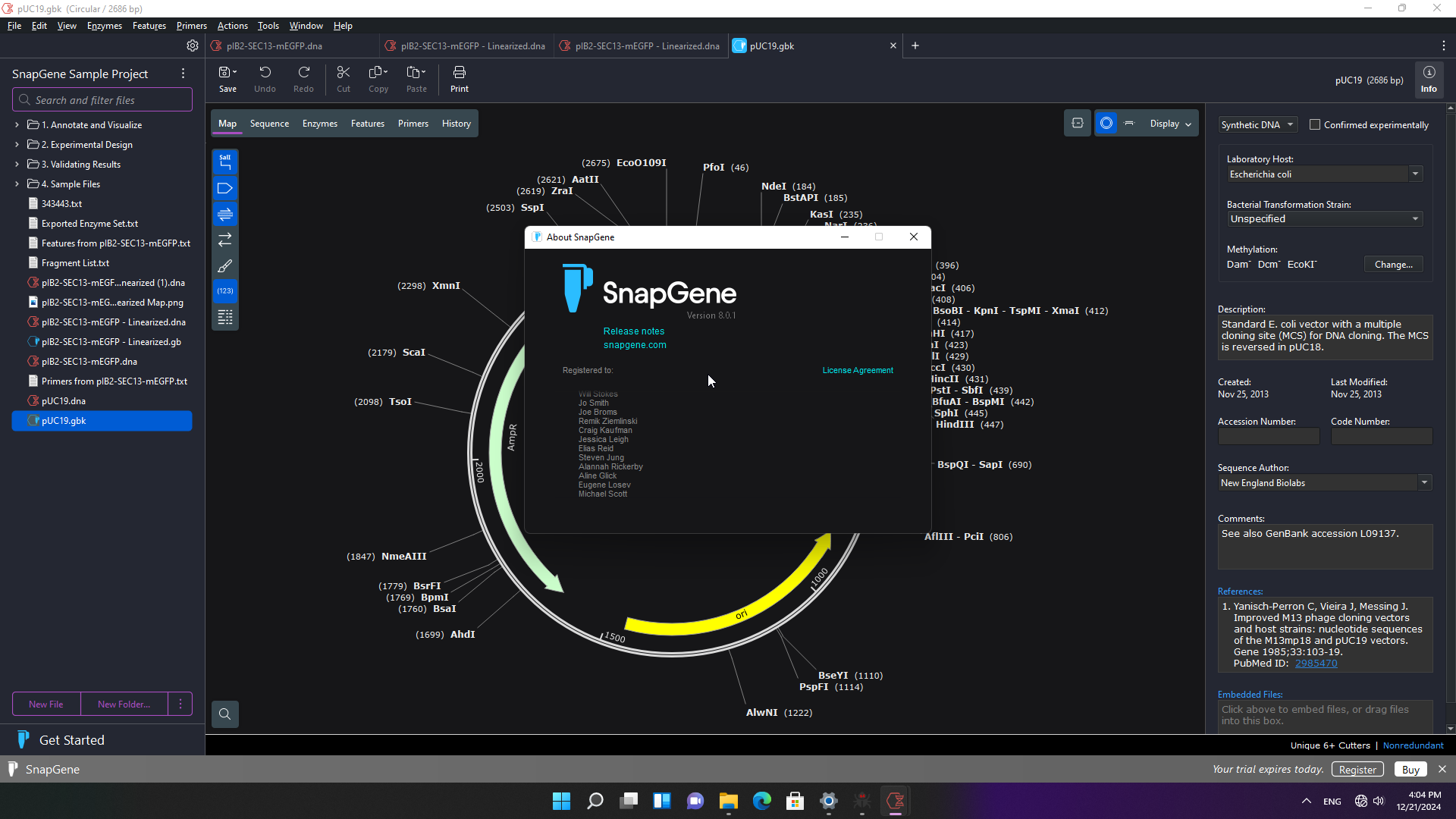The width and height of the screenshot is (1456, 819).
Task: Expand the '3. Validating Results' folder
Action: click(17, 164)
